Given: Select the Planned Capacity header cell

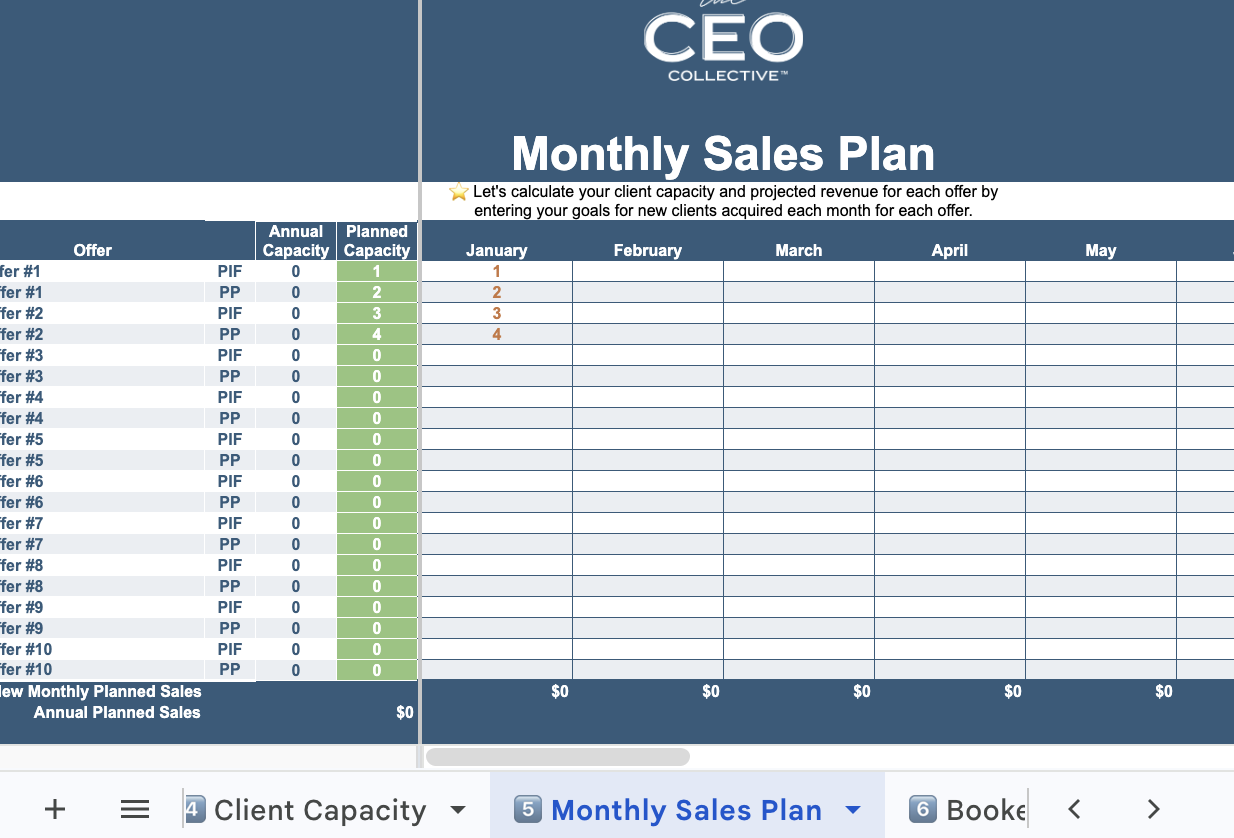Looking at the screenshot, I should (x=377, y=241).
